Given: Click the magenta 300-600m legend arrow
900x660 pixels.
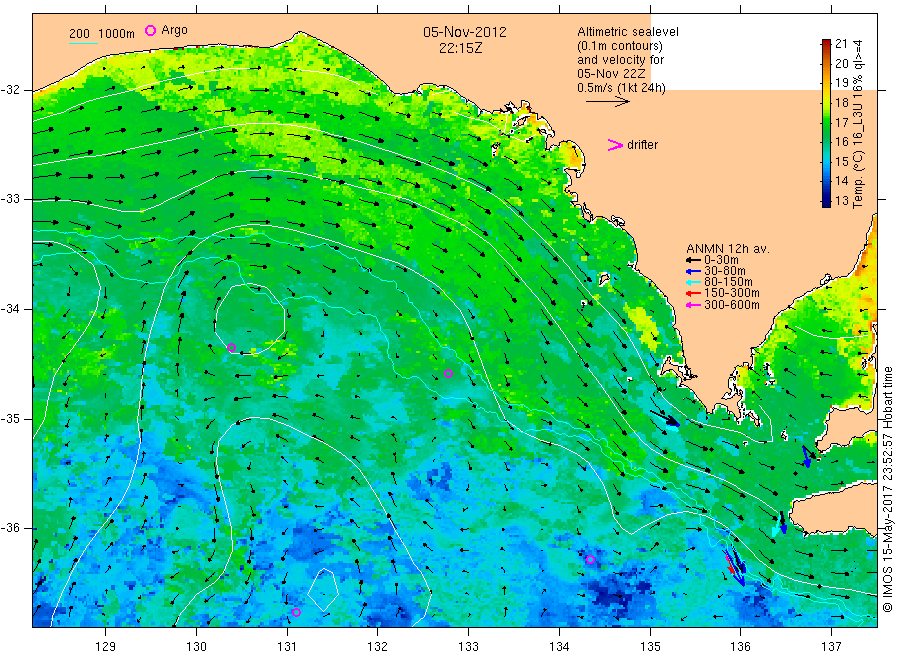Looking at the screenshot, I should tap(693, 305).
